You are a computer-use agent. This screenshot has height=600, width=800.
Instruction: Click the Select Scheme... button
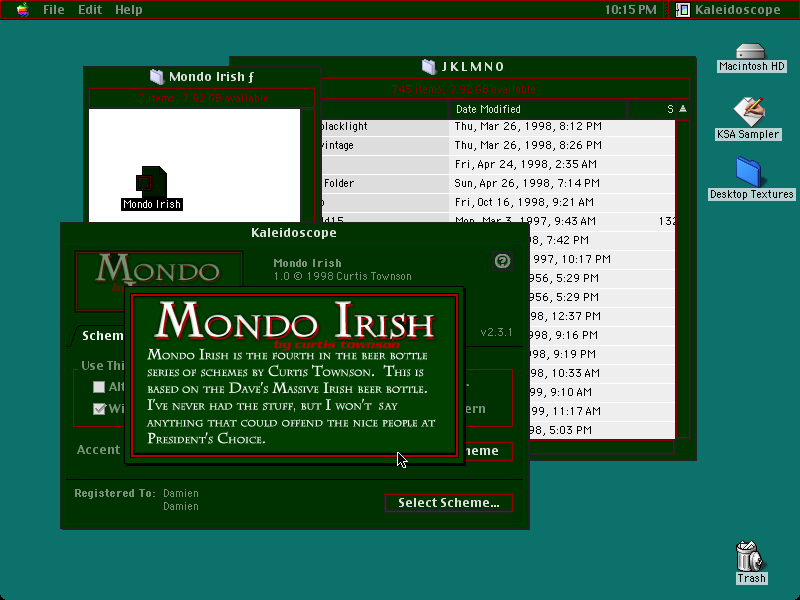click(448, 503)
